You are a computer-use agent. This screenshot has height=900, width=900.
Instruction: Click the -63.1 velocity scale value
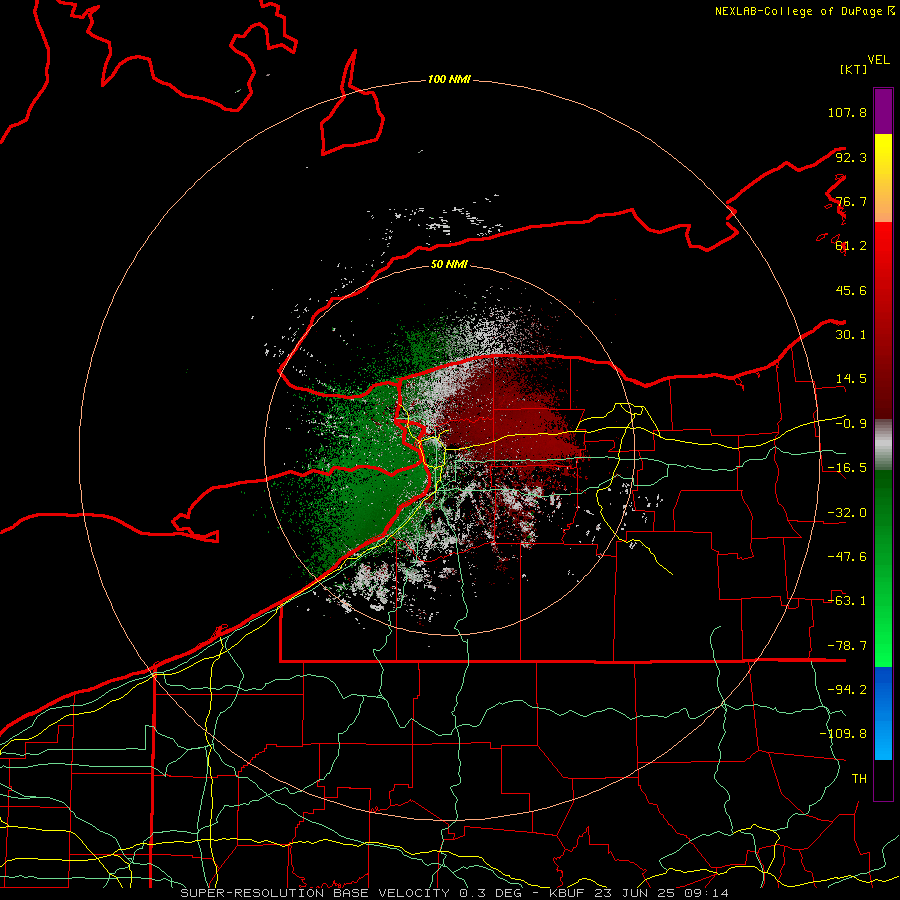coord(847,601)
